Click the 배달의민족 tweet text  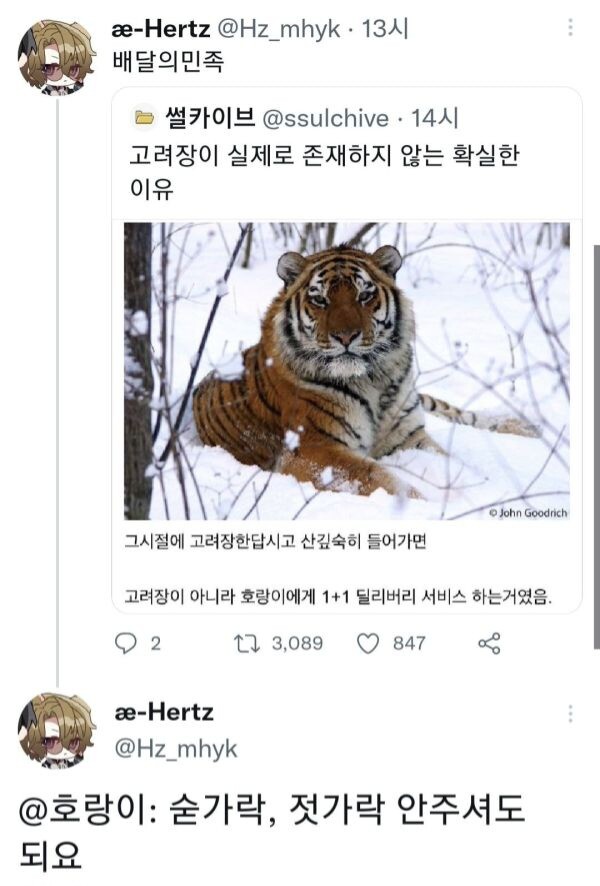169,62
